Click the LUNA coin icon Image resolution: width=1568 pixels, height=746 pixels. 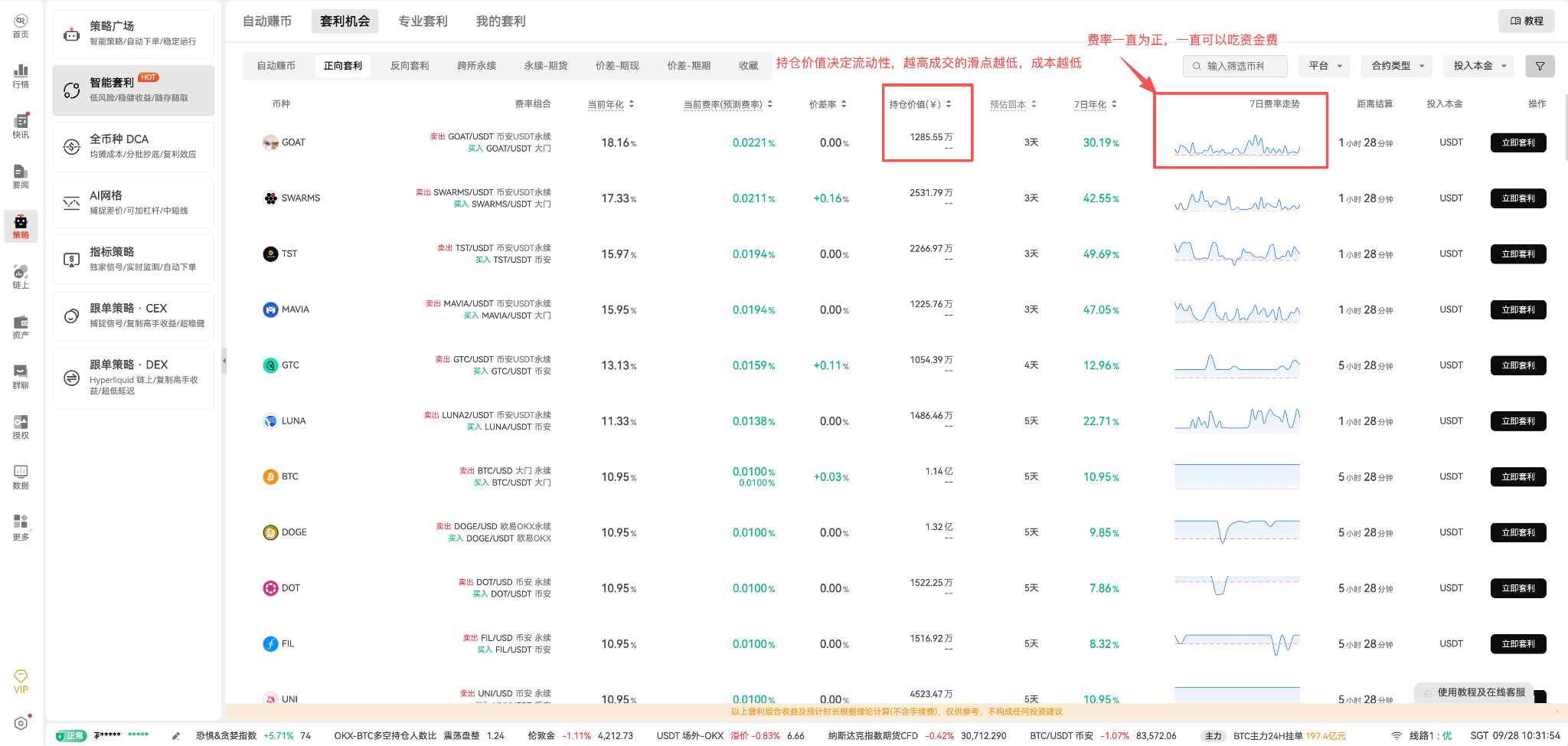pos(270,421)
